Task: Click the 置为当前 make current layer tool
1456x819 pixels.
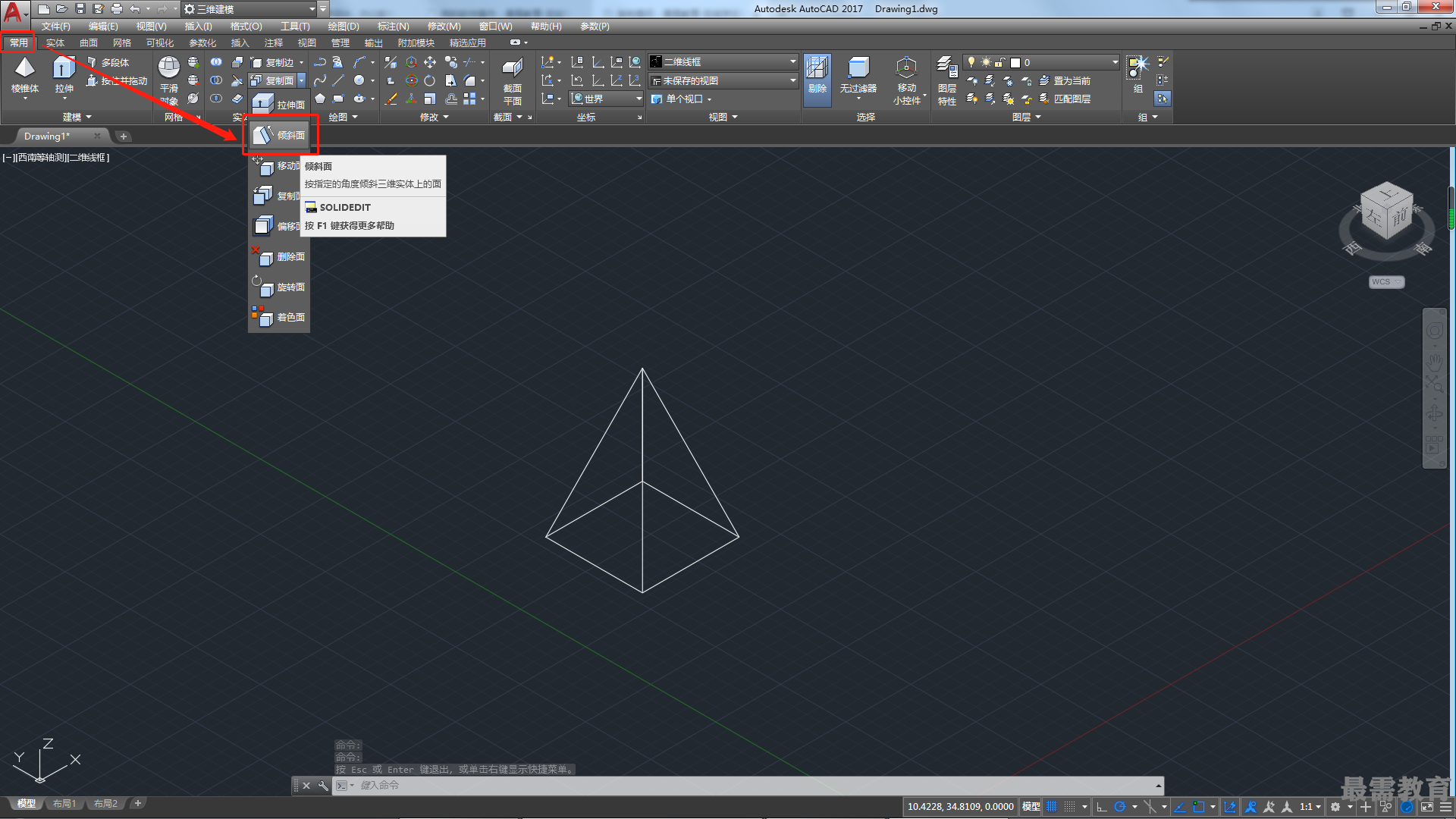Action: coord(1065,80)
